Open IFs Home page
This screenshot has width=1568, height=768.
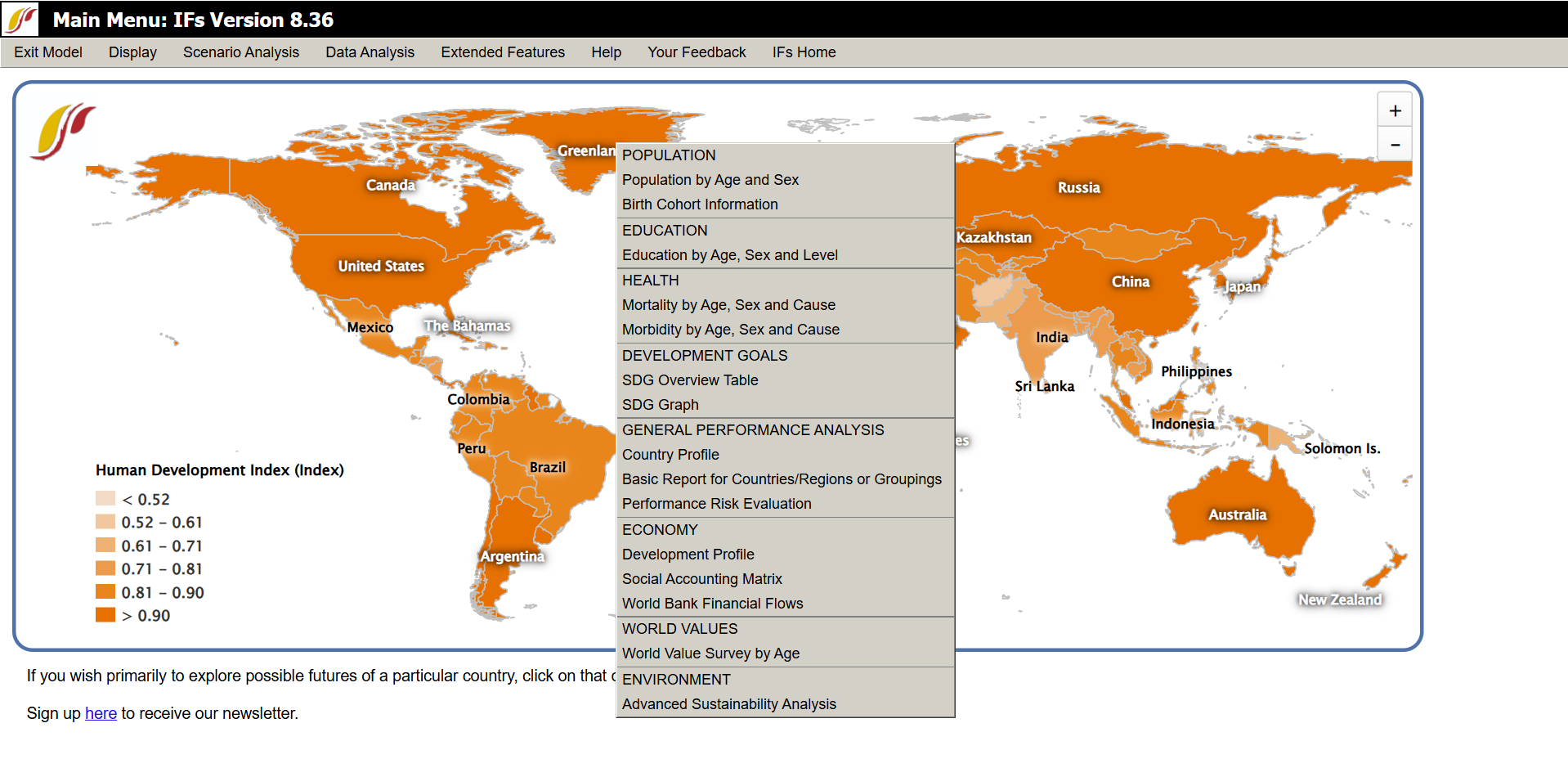pyautogui.click(x=804, y=52)
